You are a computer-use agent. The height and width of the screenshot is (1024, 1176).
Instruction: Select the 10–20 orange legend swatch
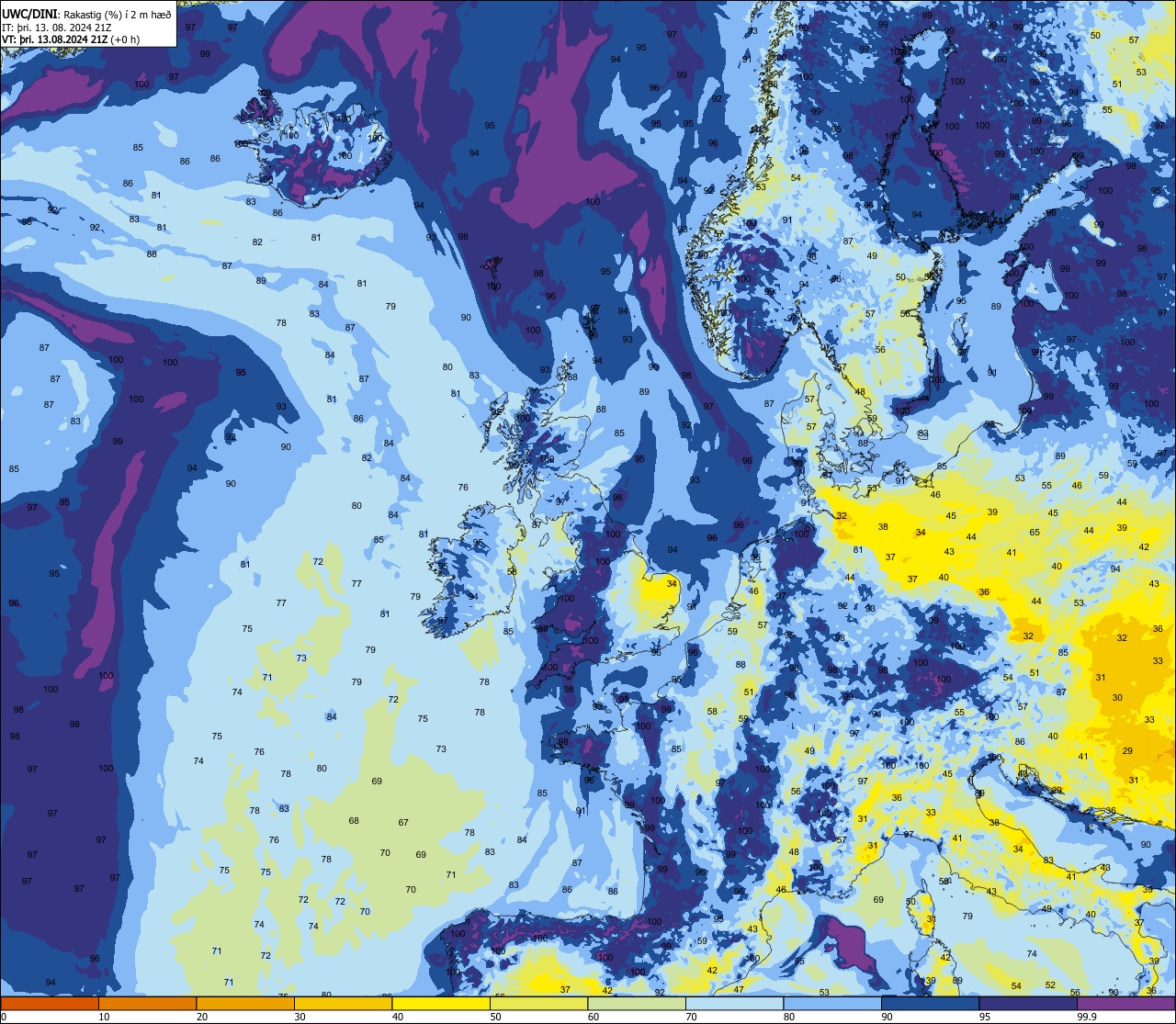point(147,1003)
